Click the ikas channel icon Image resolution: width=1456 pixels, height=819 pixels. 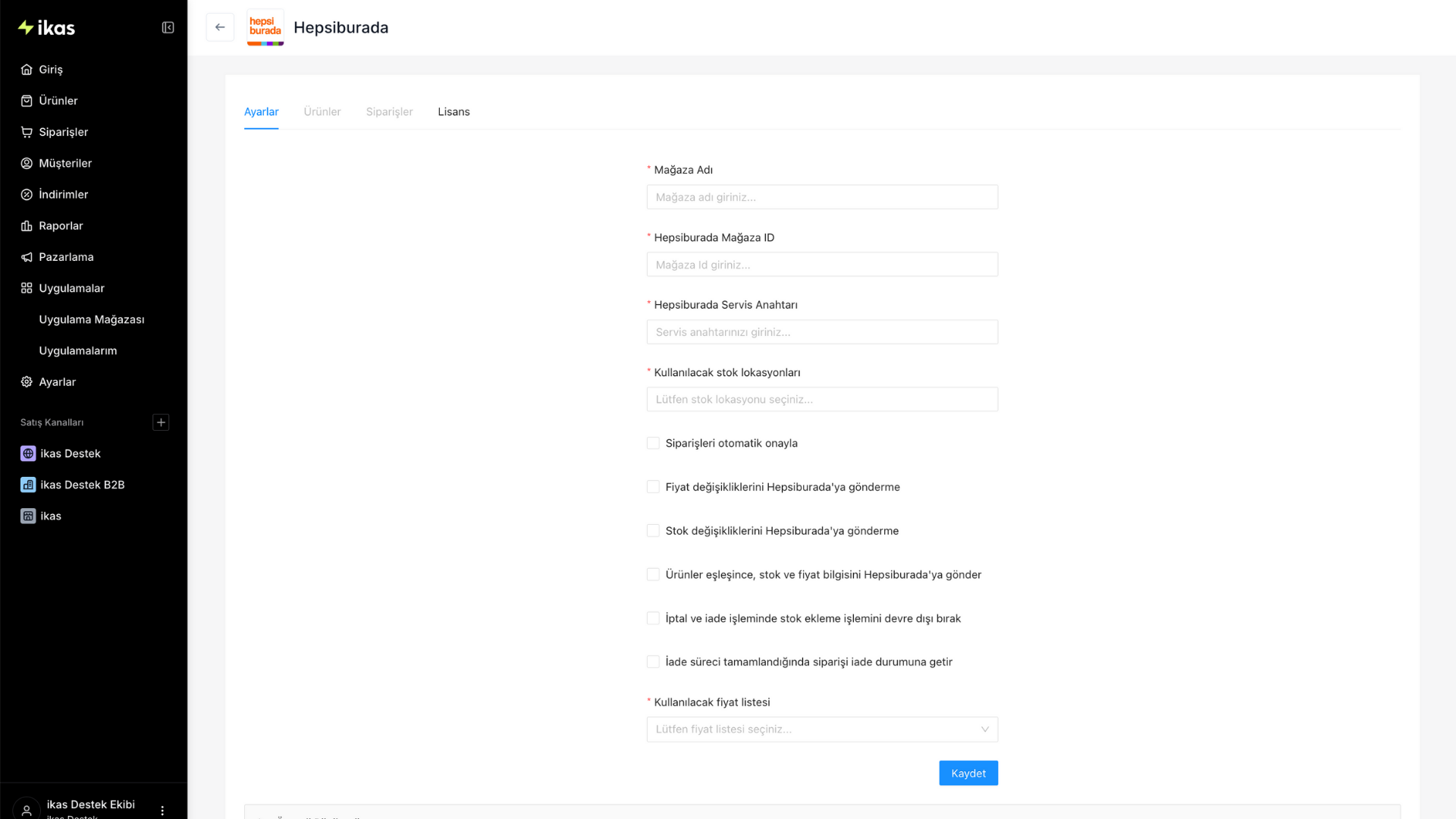coord(28,516)
